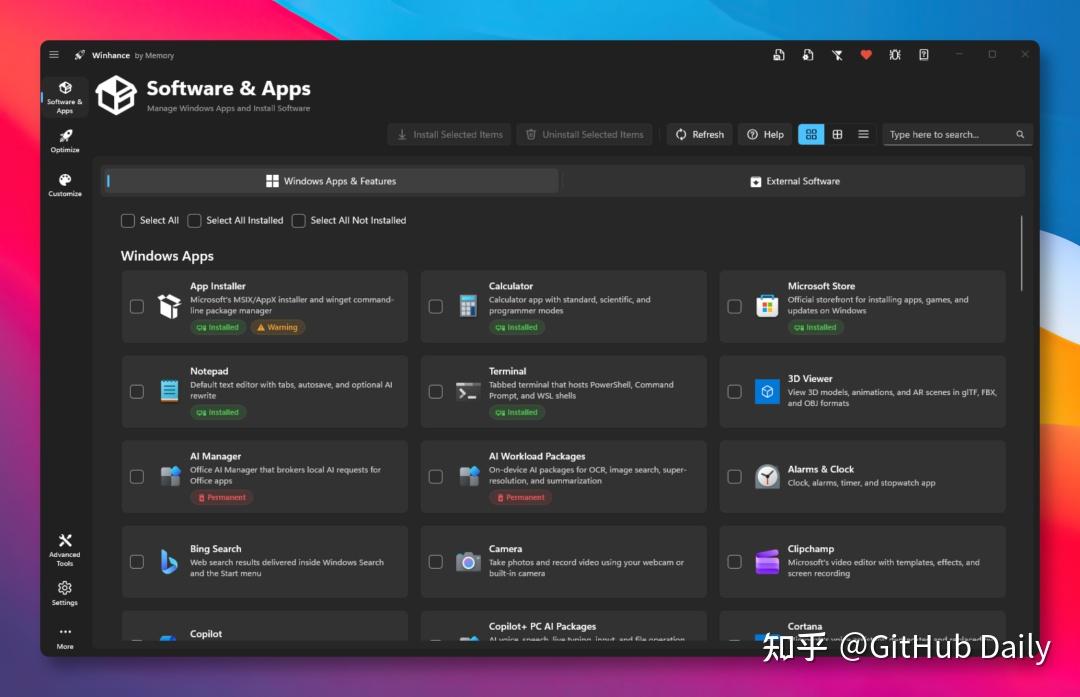Check the Bing Search checkbox
Screen dimensions: 1080x697
[x=137, y=562]
